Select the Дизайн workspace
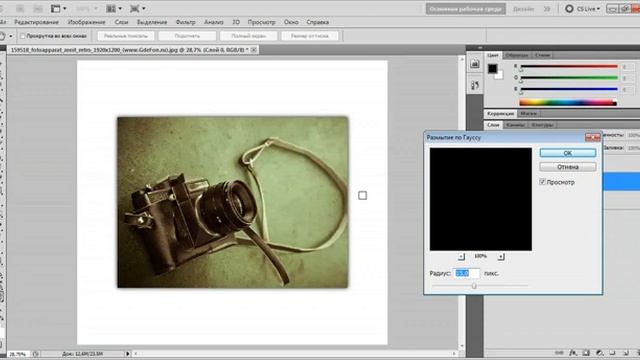 (524, 9)
